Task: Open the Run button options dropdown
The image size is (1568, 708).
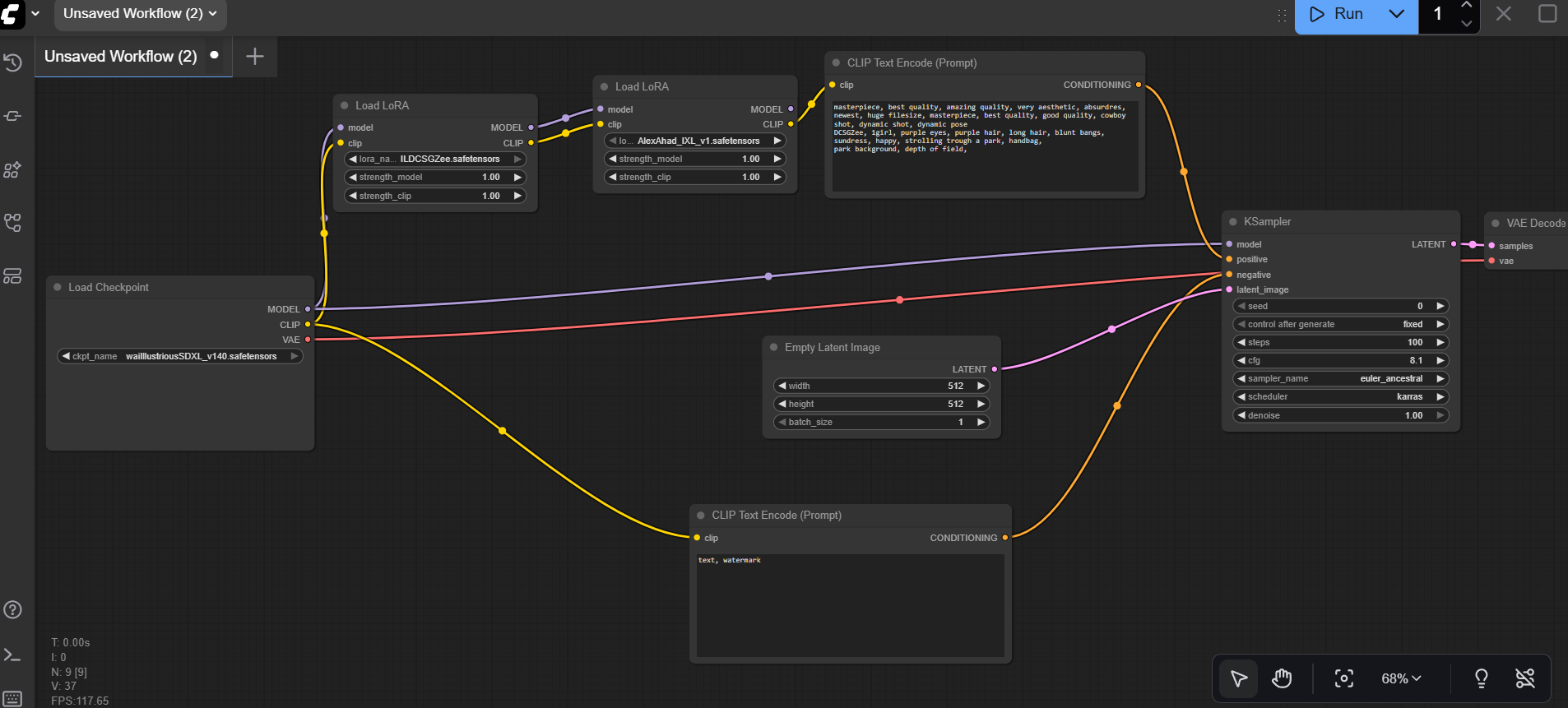Action: pos(1397,14)
